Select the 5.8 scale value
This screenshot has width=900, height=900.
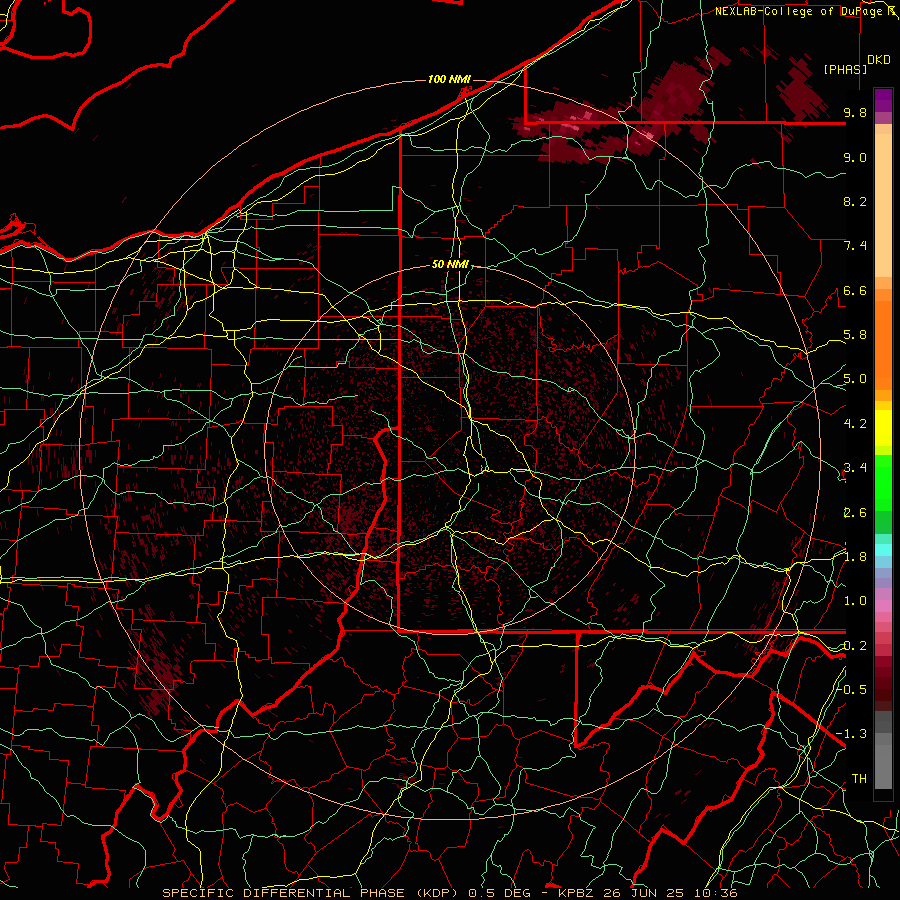(855, 335)
